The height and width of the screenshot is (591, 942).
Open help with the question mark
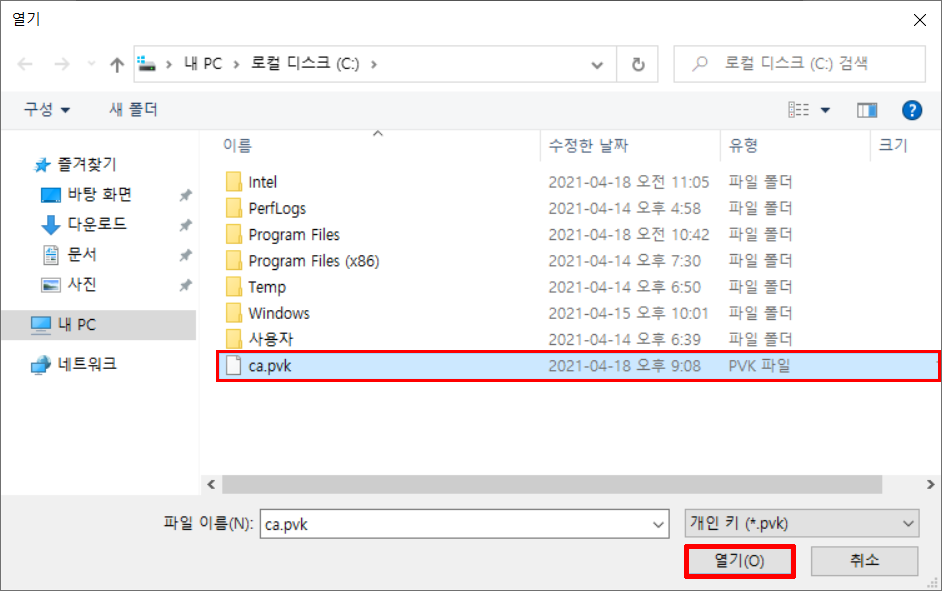point(912,110)
